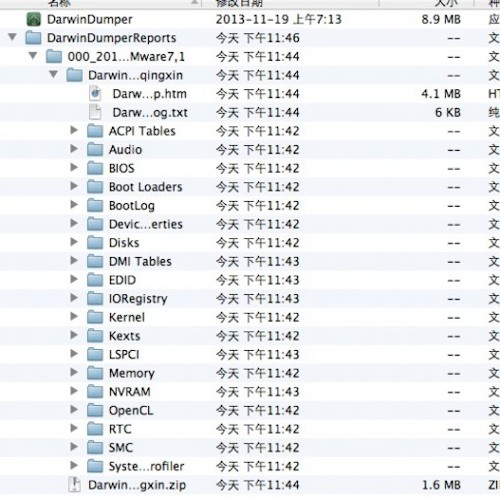The width and height of the screenshot is (500, 497).
Task: Expand the ACPI Tables folder
Action: point(74,130)
